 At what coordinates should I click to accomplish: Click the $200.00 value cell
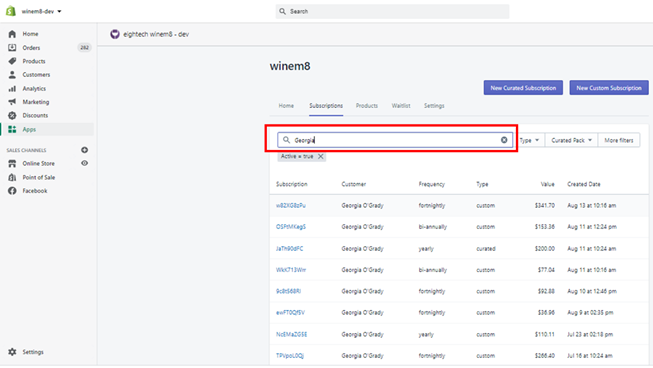(x=545, y=249)
